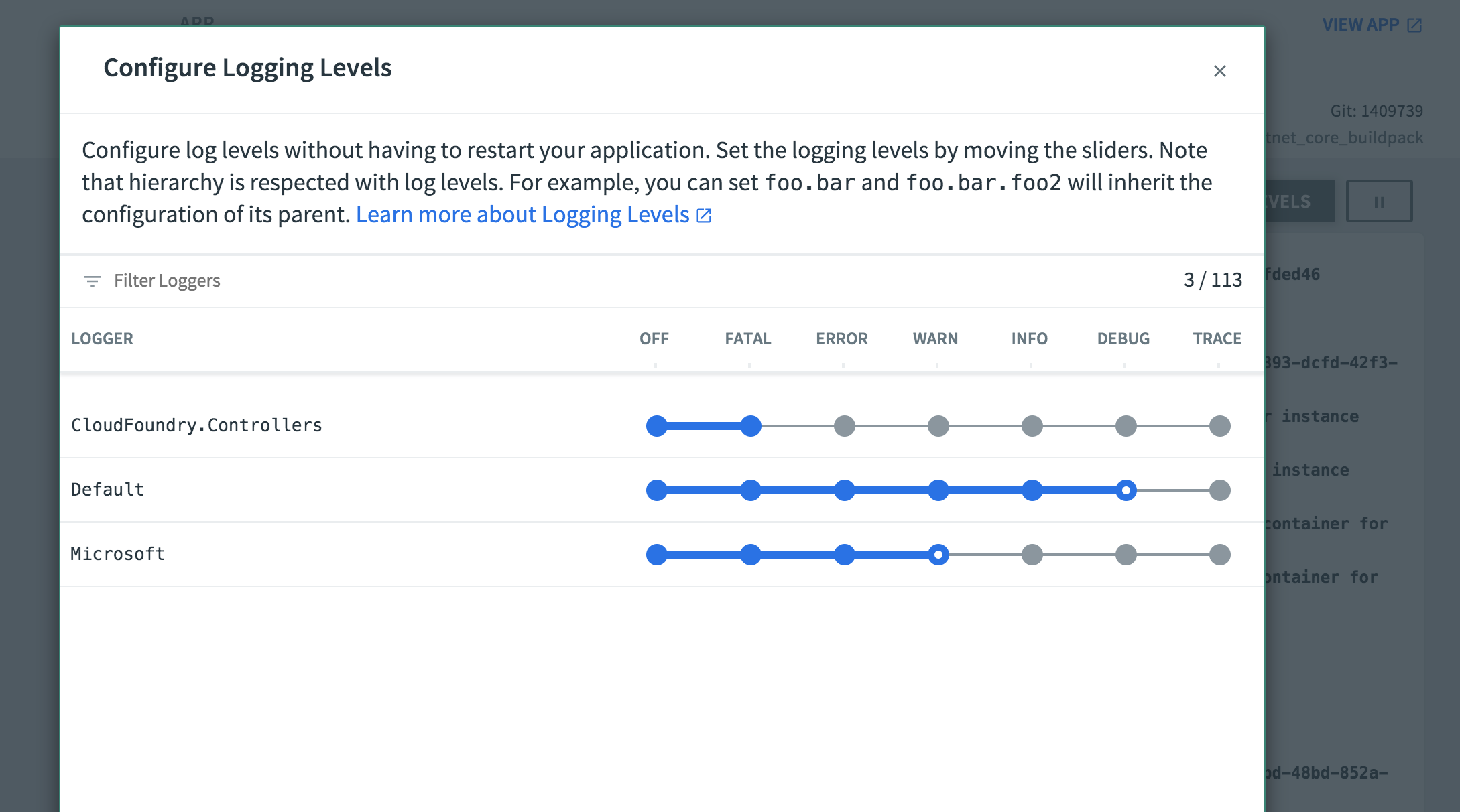
Task: Set Default logger level to OFF
Action: (656, 490)
